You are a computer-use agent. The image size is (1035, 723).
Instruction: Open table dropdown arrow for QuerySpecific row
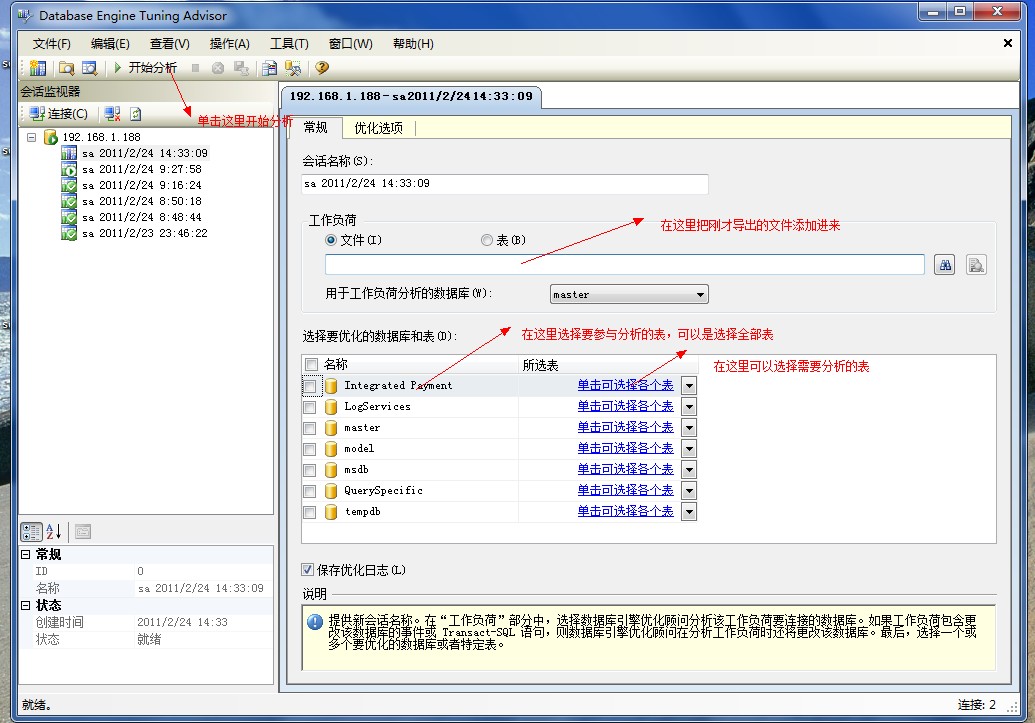pyautogui.click(x=689, y=491)
